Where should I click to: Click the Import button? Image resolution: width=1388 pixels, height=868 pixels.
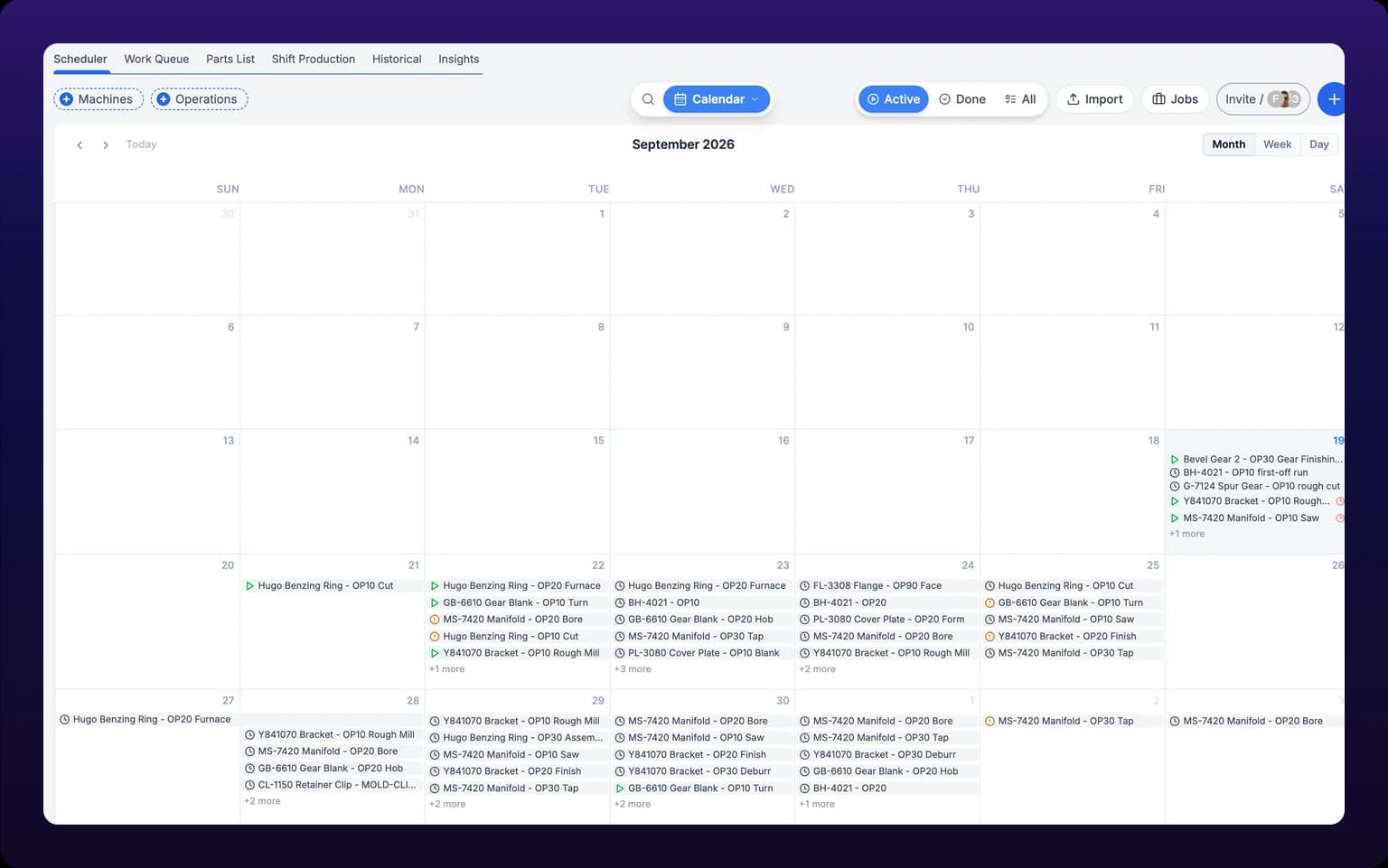(x=1094, y=99)
